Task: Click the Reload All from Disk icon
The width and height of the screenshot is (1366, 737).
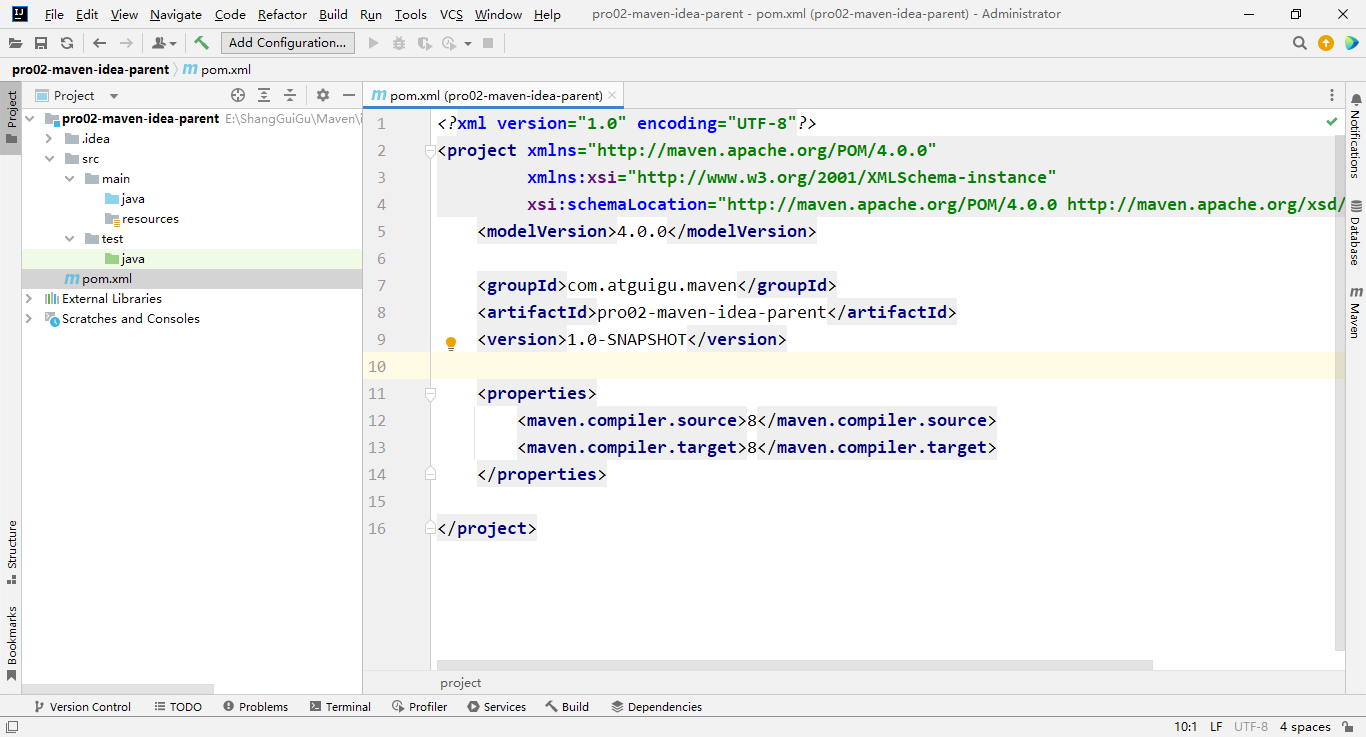Action: coord(67,43)
